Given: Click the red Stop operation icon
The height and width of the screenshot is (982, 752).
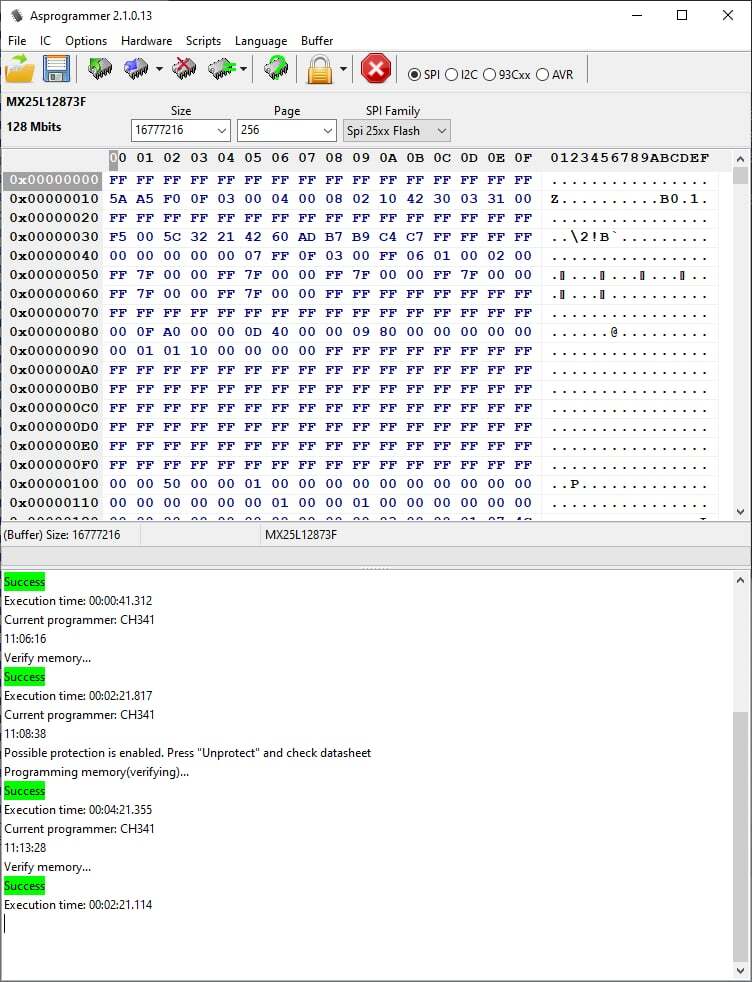Looking at the screenshot, I should point(376,68).
